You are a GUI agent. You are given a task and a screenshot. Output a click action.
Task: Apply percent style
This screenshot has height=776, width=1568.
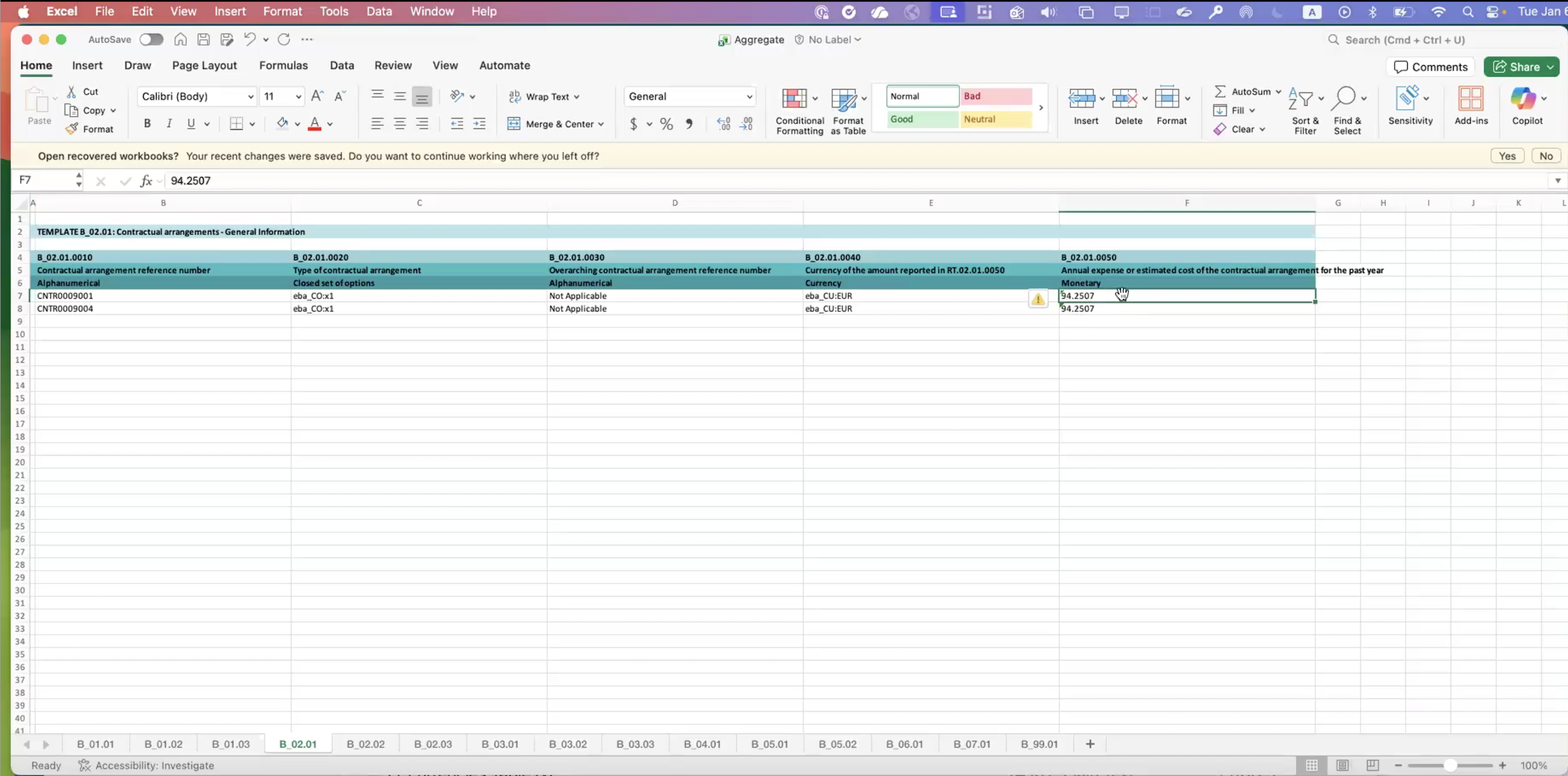point(666,124)
